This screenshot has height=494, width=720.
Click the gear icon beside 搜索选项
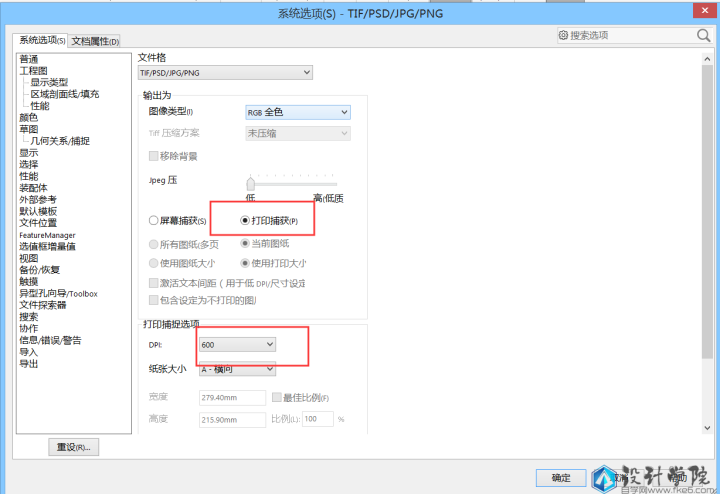click(564, 36)
